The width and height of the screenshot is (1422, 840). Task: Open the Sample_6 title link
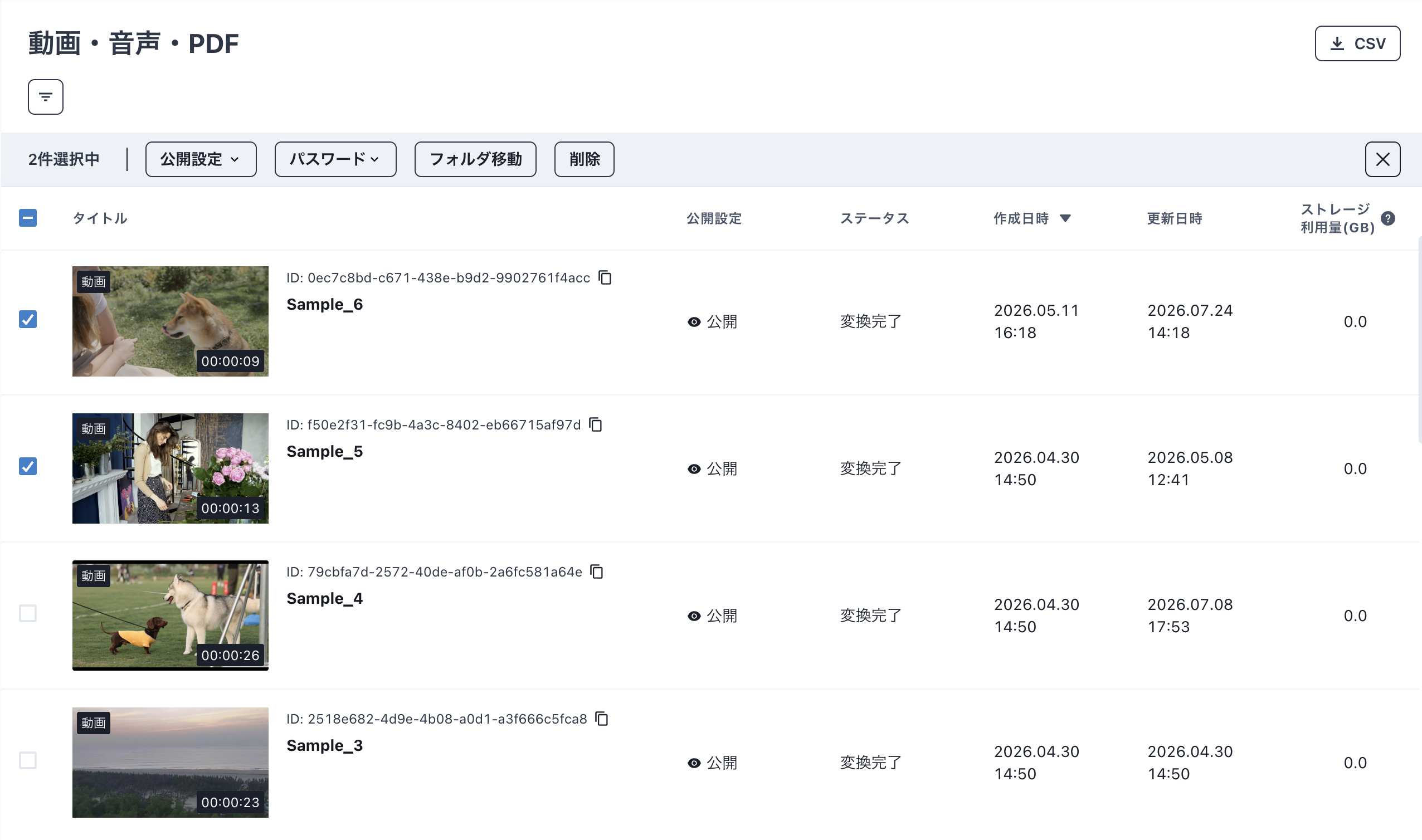point(324,305)
